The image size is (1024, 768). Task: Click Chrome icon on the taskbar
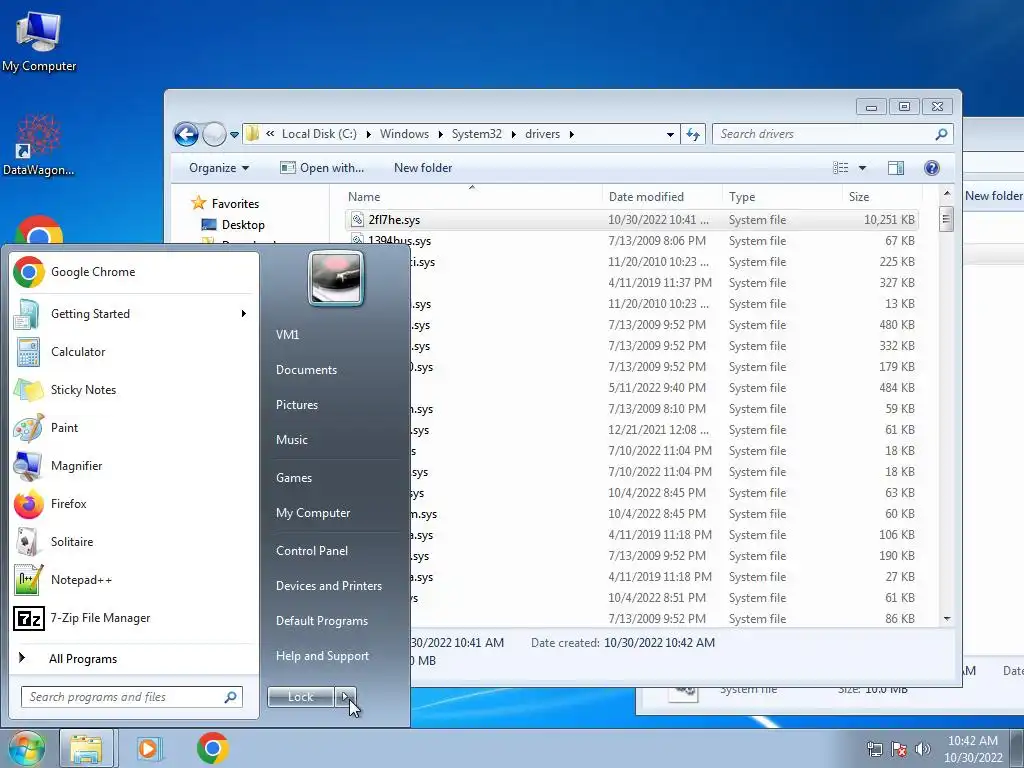click(213, 748)
